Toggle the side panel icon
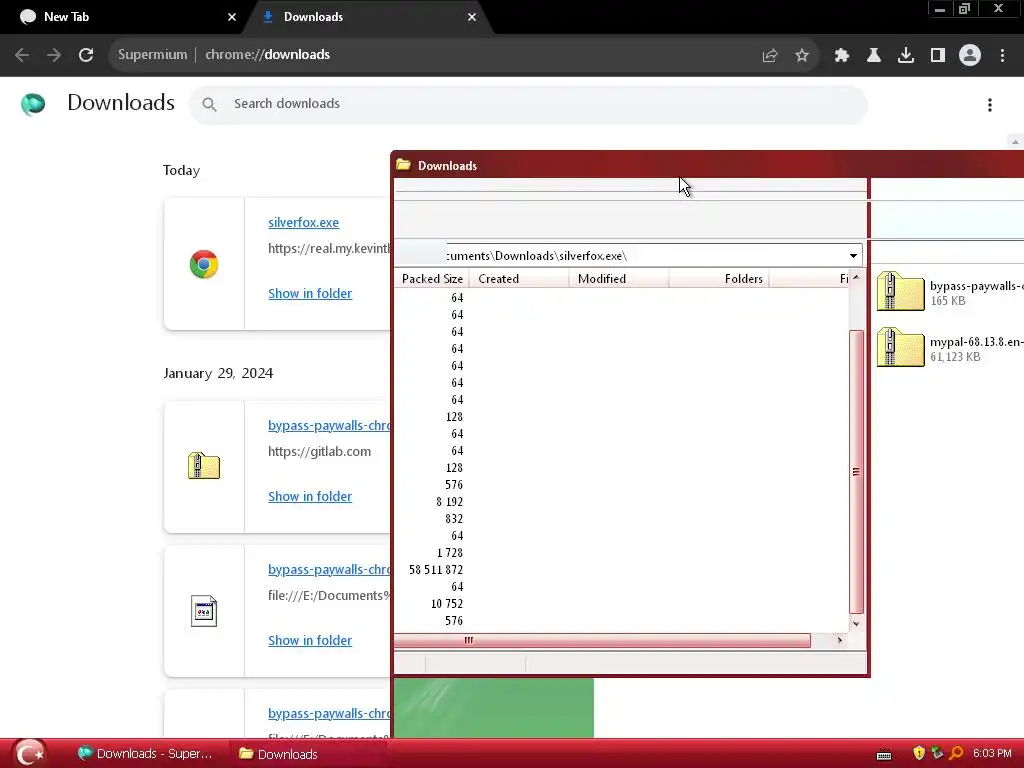 point(938,56)
